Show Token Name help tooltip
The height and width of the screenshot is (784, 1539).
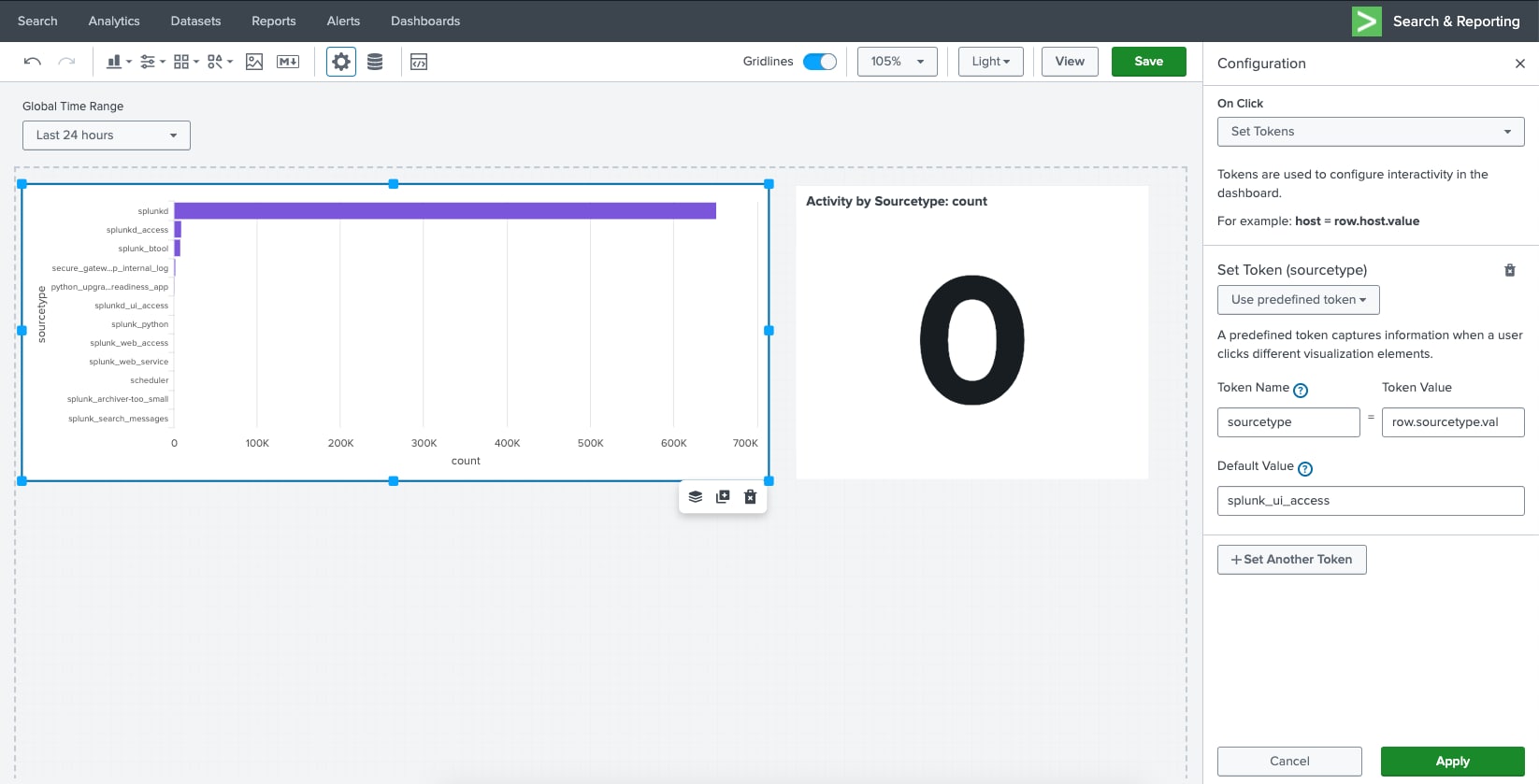(x=1301, y=391)
